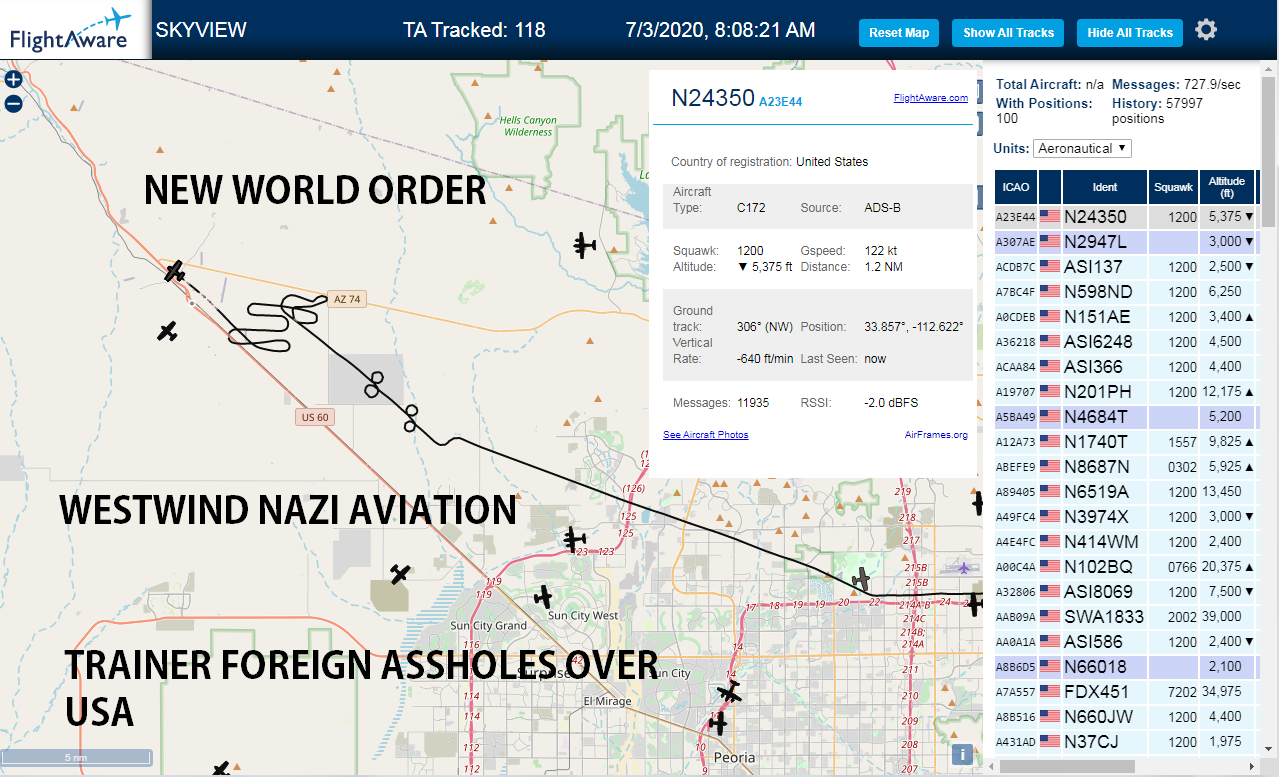Open the Units dropdown

click(1082, 148)
